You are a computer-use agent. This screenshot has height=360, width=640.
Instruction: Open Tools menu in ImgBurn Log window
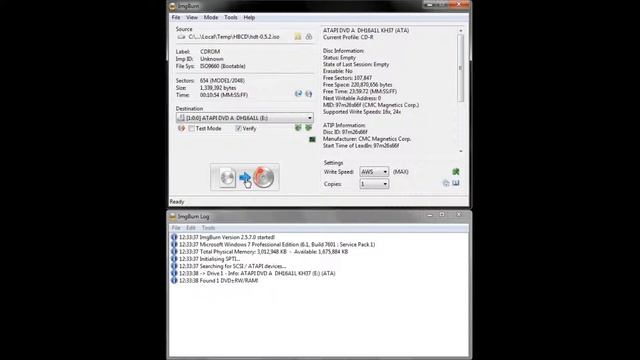pyautogui.click(x=208, y=228)
